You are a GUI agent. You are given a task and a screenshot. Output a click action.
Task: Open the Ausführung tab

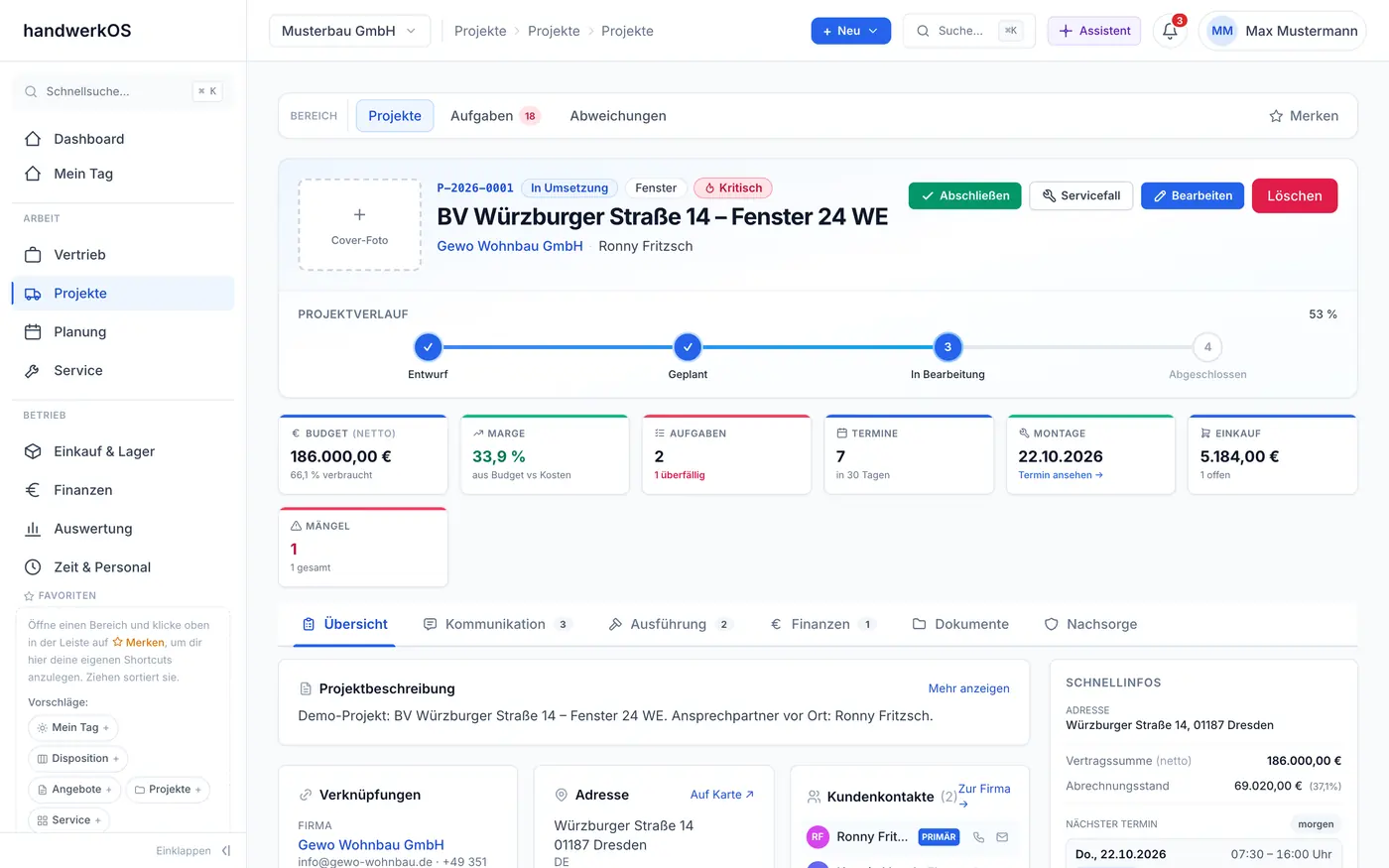point(670,624)
